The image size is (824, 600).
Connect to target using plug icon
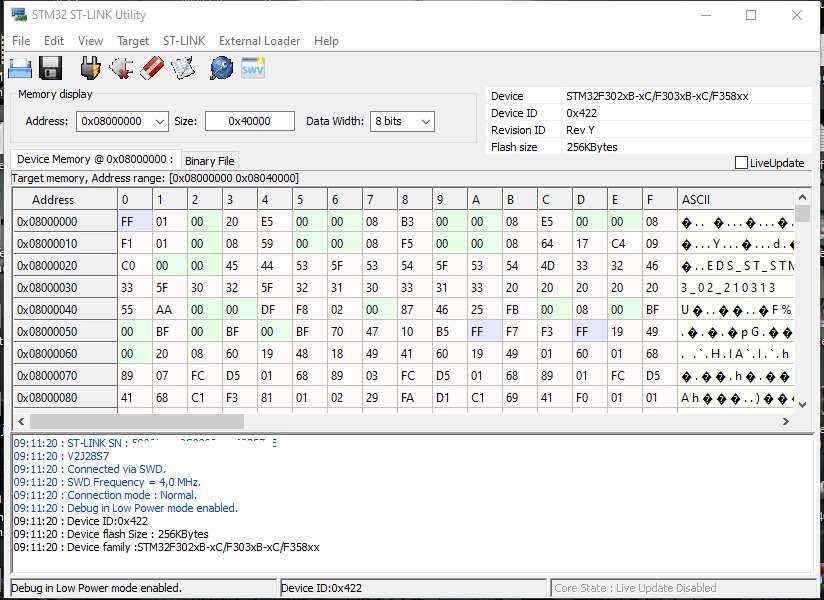90,68
